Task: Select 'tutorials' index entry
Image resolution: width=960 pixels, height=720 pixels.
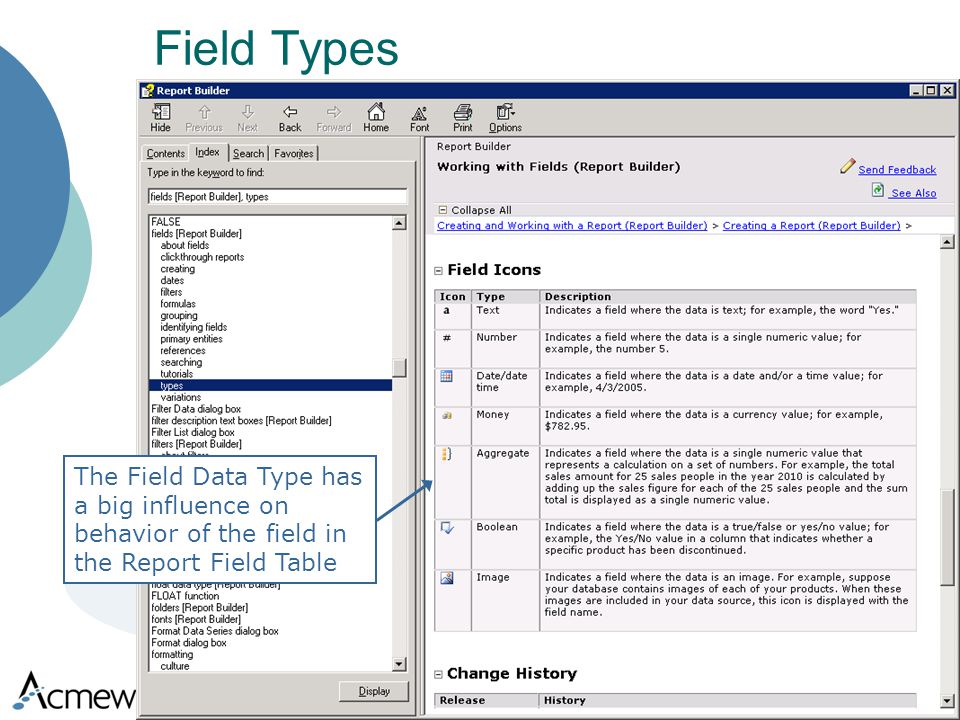Action: tap(176, 373)
